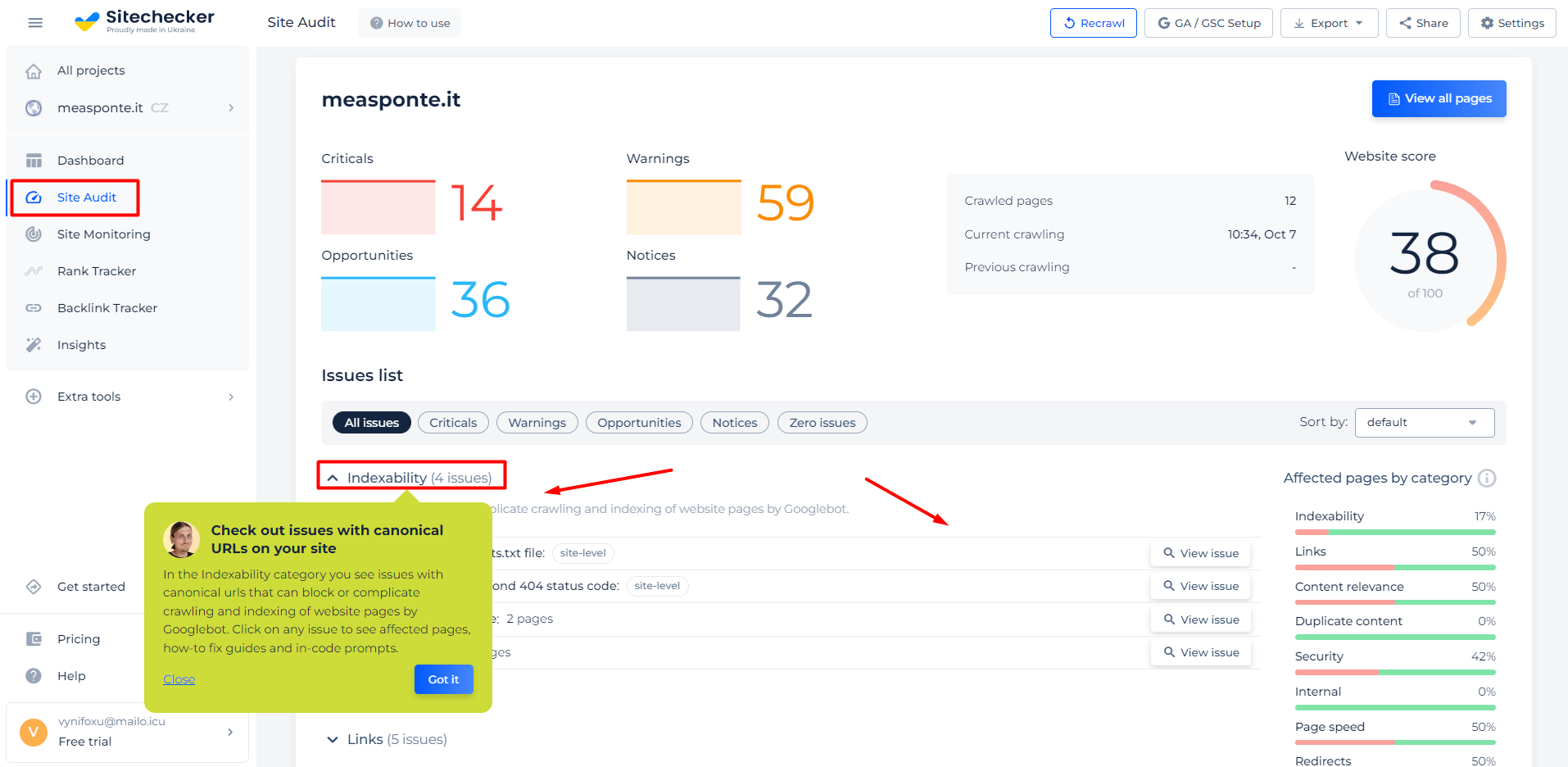The width and height of the screenshot is (1568, 767).
Task: Click View all pages button
Action: [1439, 98]
